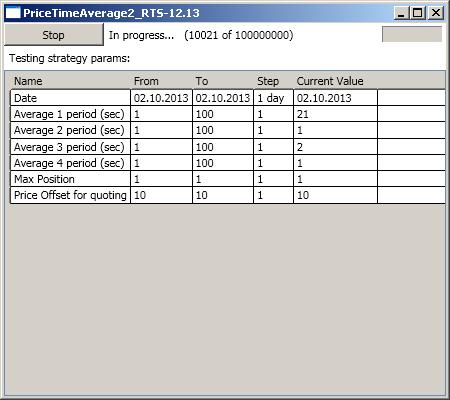Click the Name column header
The width and height of the screenshot is (450, 400).
(28, 81)
